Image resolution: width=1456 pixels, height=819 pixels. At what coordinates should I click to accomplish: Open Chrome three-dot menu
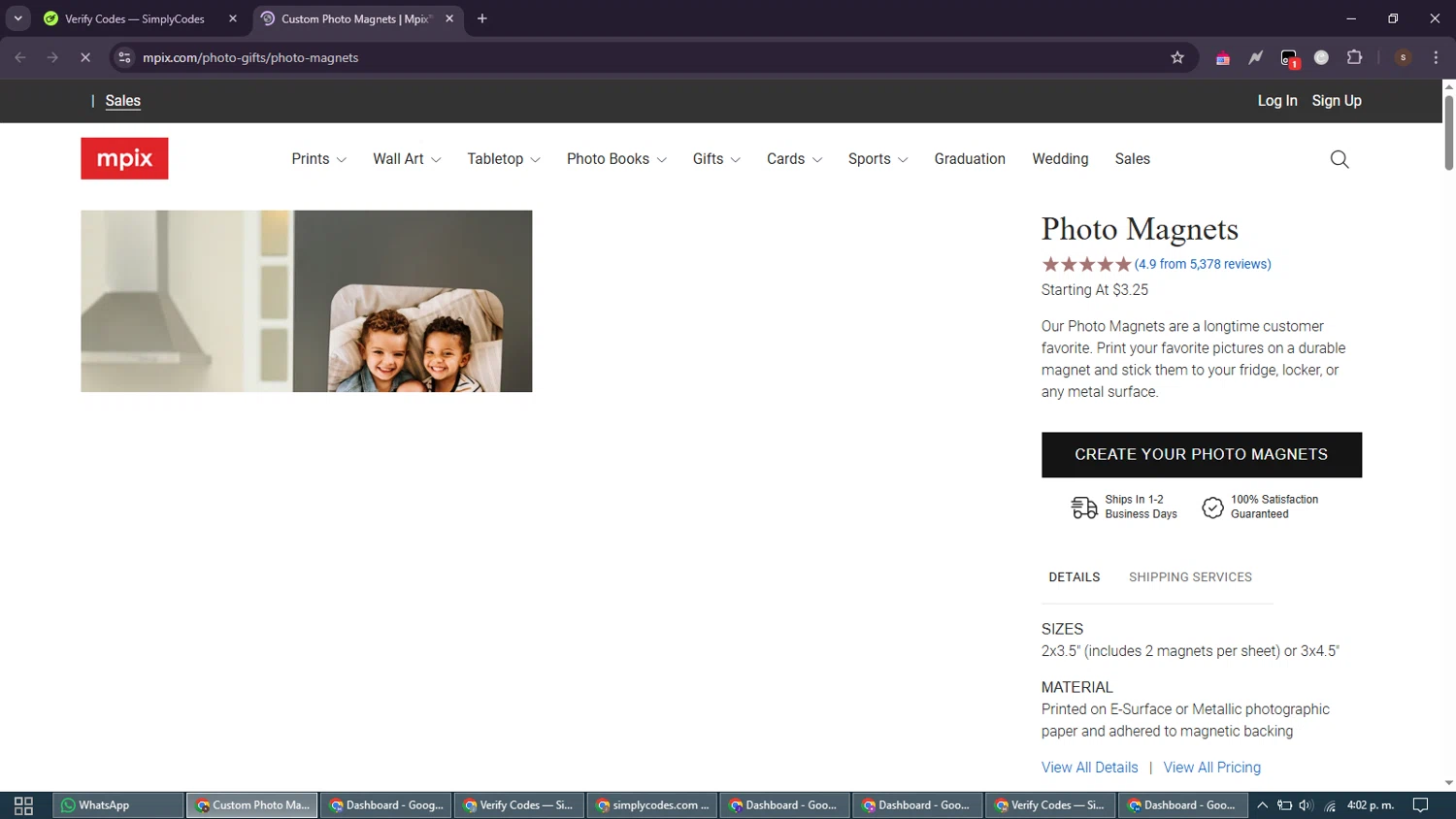point(1436,58)
